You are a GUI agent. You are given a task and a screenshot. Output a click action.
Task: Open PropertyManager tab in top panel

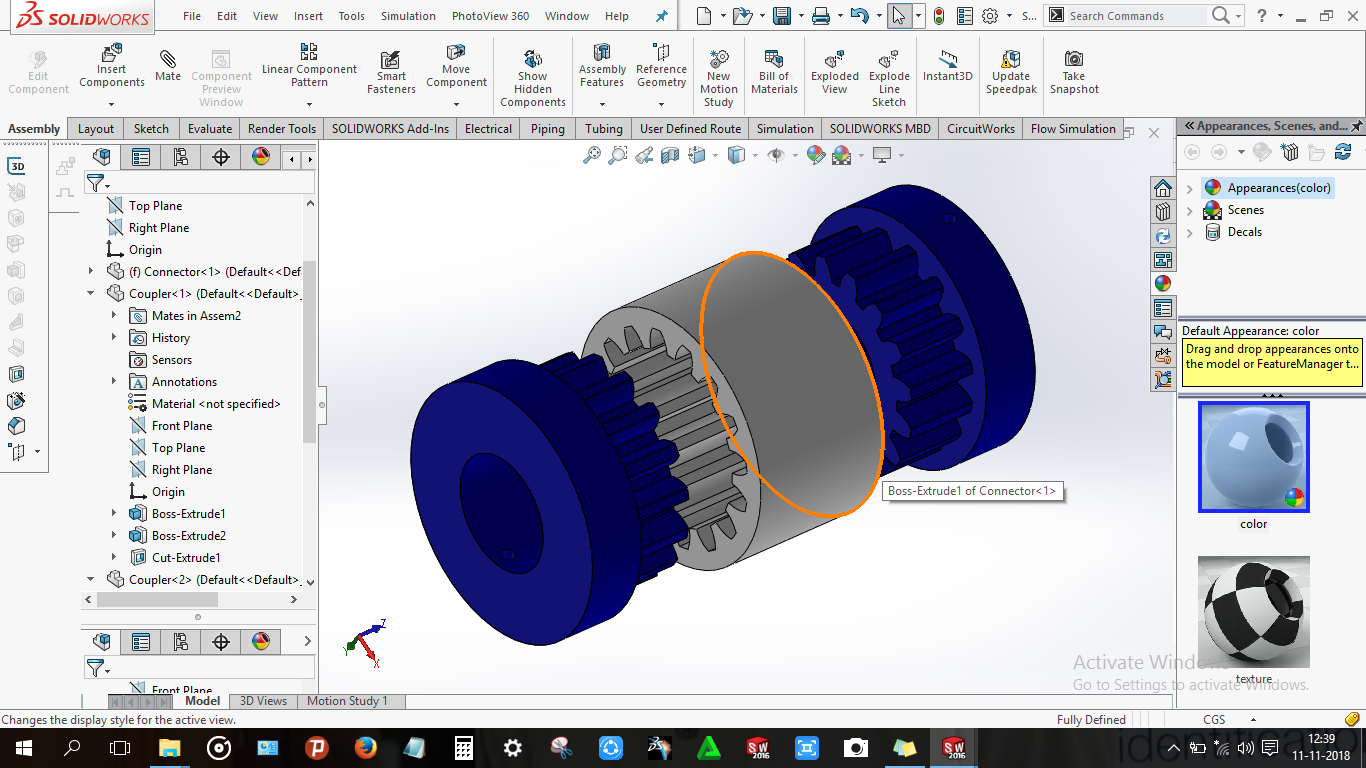(x=141, y=157)
